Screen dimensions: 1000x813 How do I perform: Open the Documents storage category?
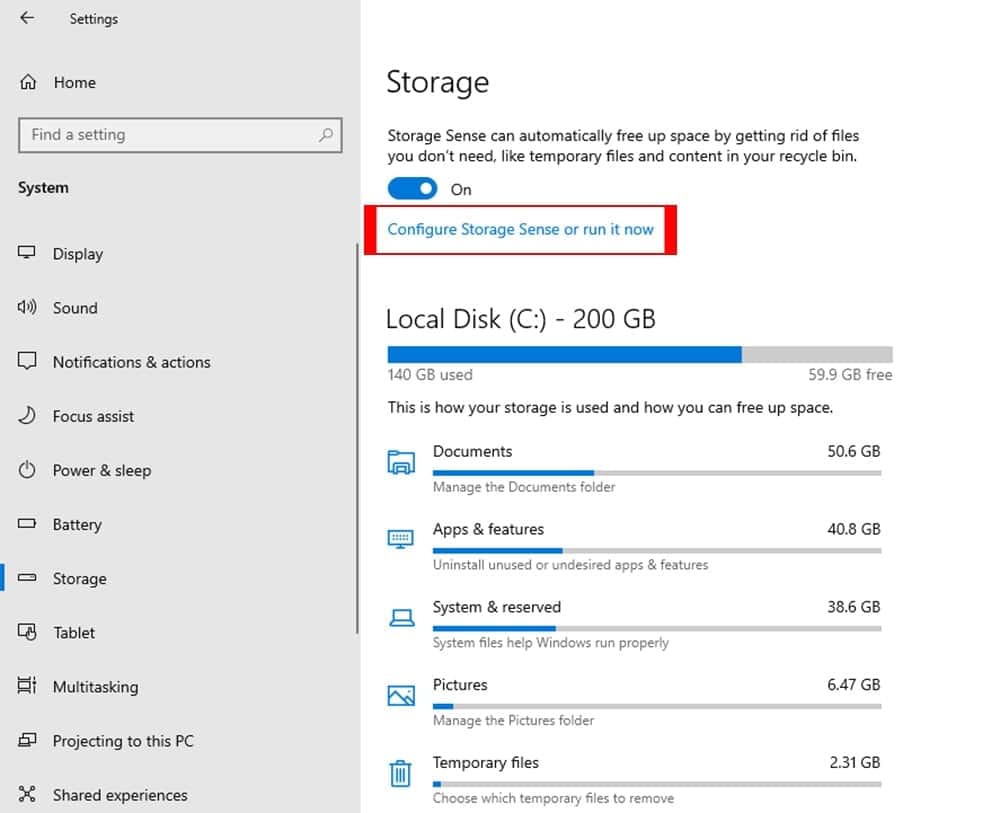pos(635,469)
